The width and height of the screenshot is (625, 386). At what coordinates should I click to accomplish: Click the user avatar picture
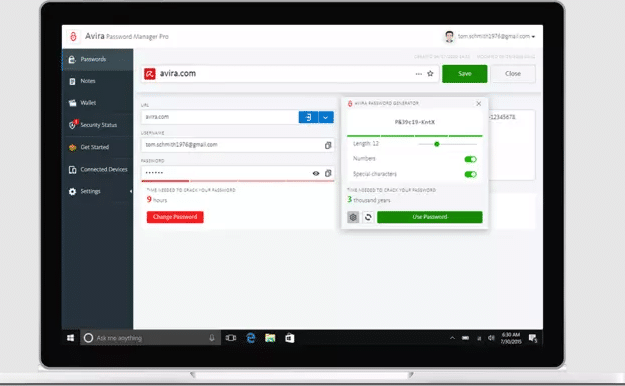(x=449, y=36)
